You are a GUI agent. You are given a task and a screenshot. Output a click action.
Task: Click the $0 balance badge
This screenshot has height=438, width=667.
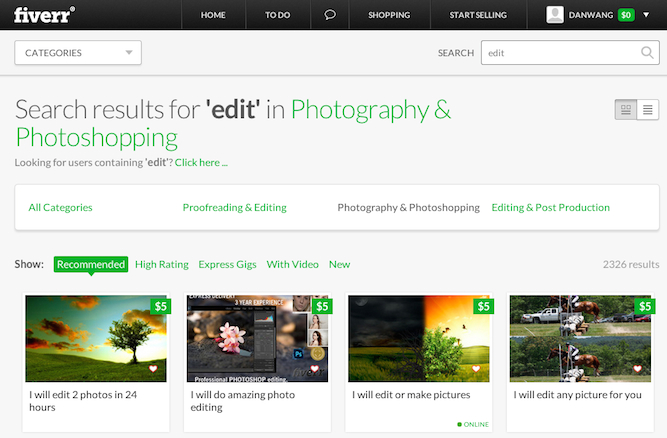point(626,15)
